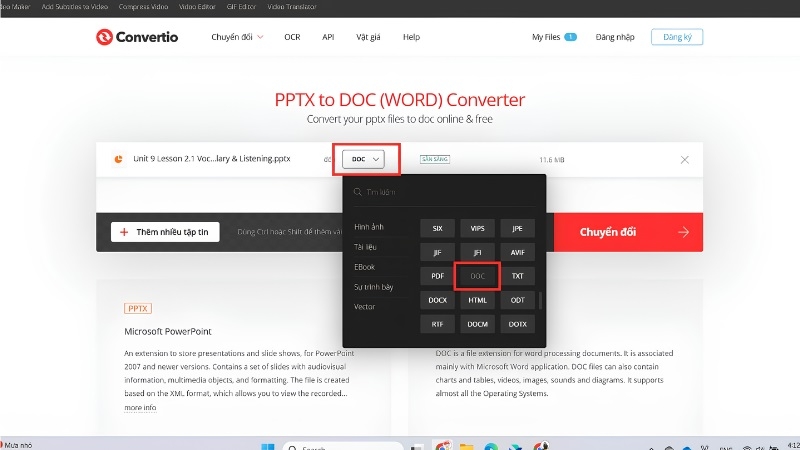Image resolution: width=800 pixels, height=450 pixels.
Task: Click the My Files count badge
Action: 570,37
